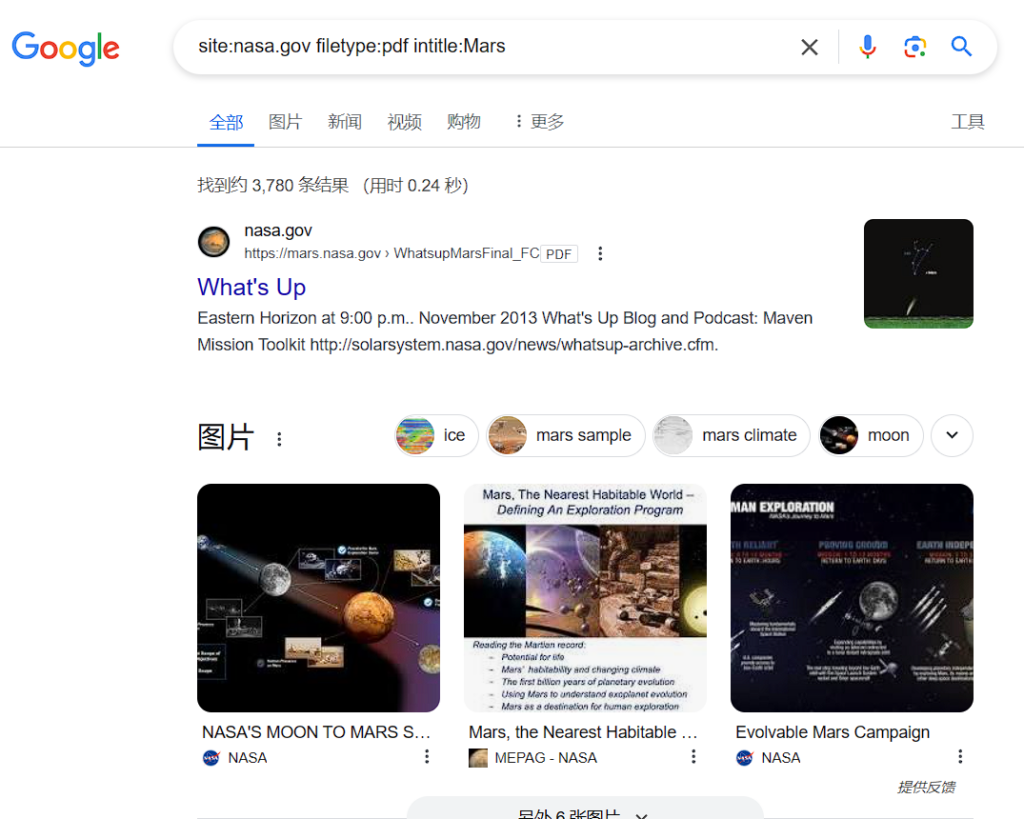Click MEPAG - NASA source icon
Viewport: 1024px width, 819px height.
point(478,758)
